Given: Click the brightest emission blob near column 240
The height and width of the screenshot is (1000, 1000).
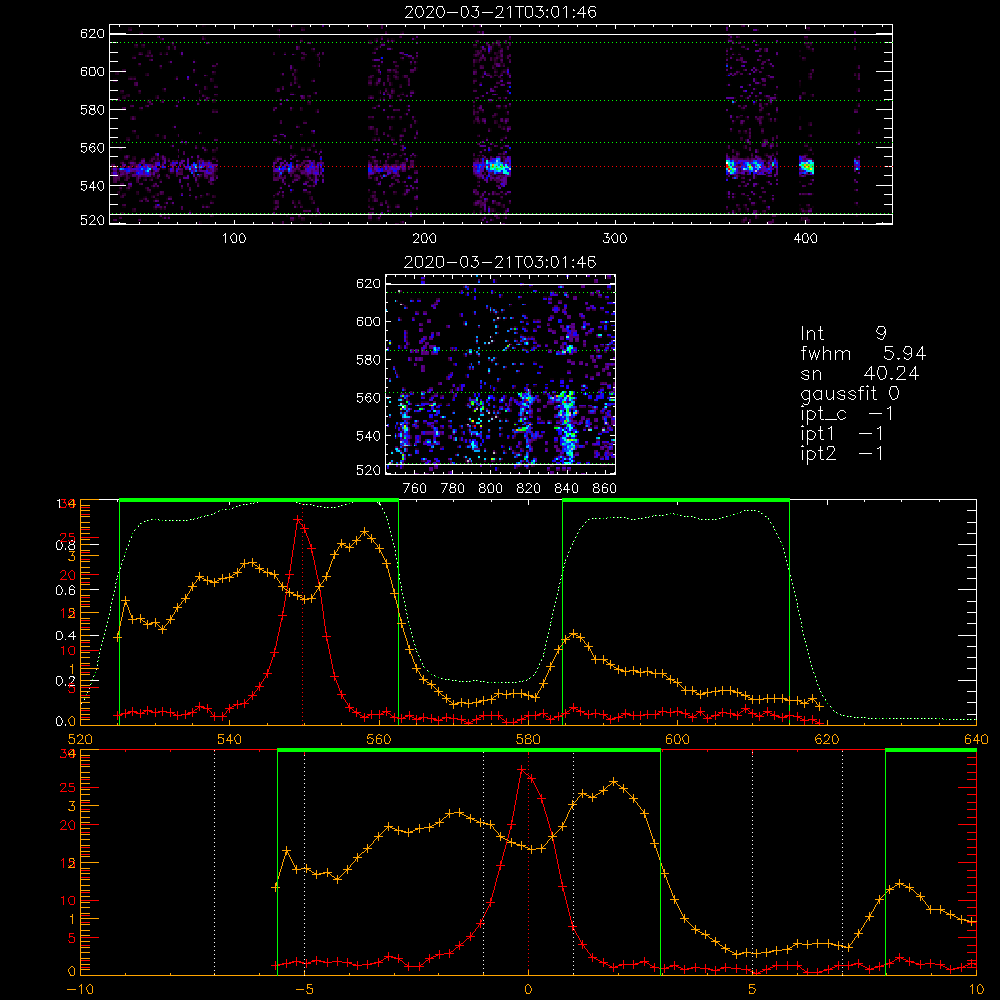Looking at the screenshot, I should point(498,167).
